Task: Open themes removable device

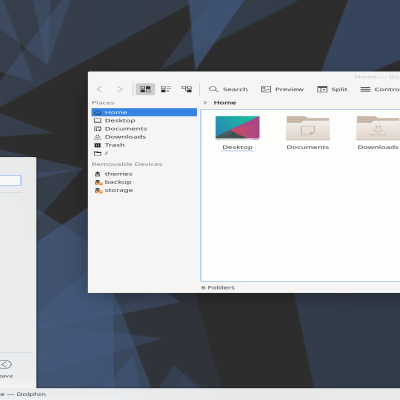Action: [144, 174]
